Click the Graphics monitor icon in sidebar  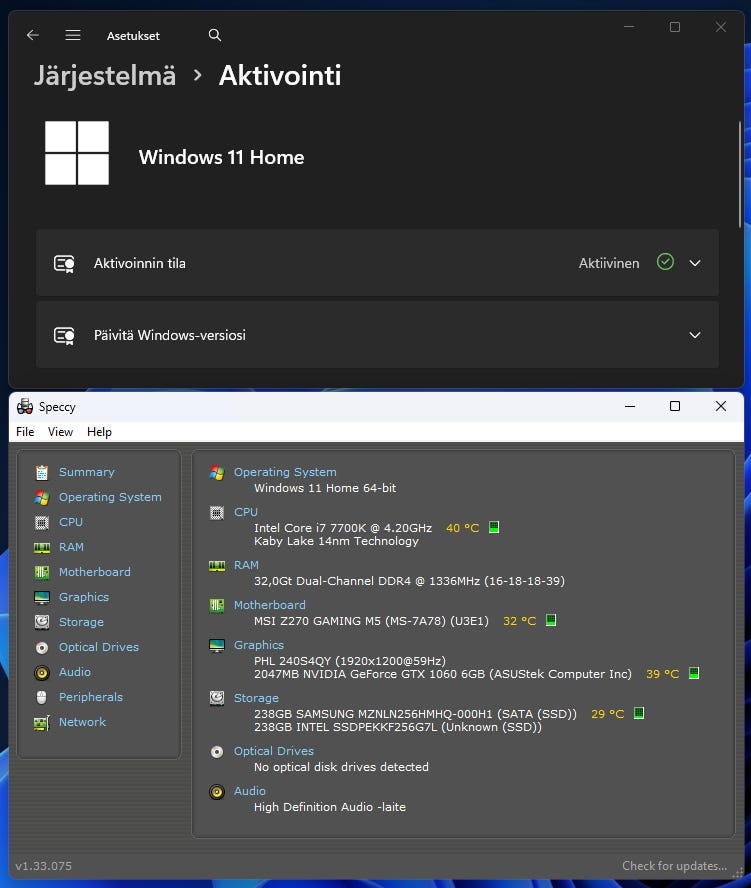point(42,597)
